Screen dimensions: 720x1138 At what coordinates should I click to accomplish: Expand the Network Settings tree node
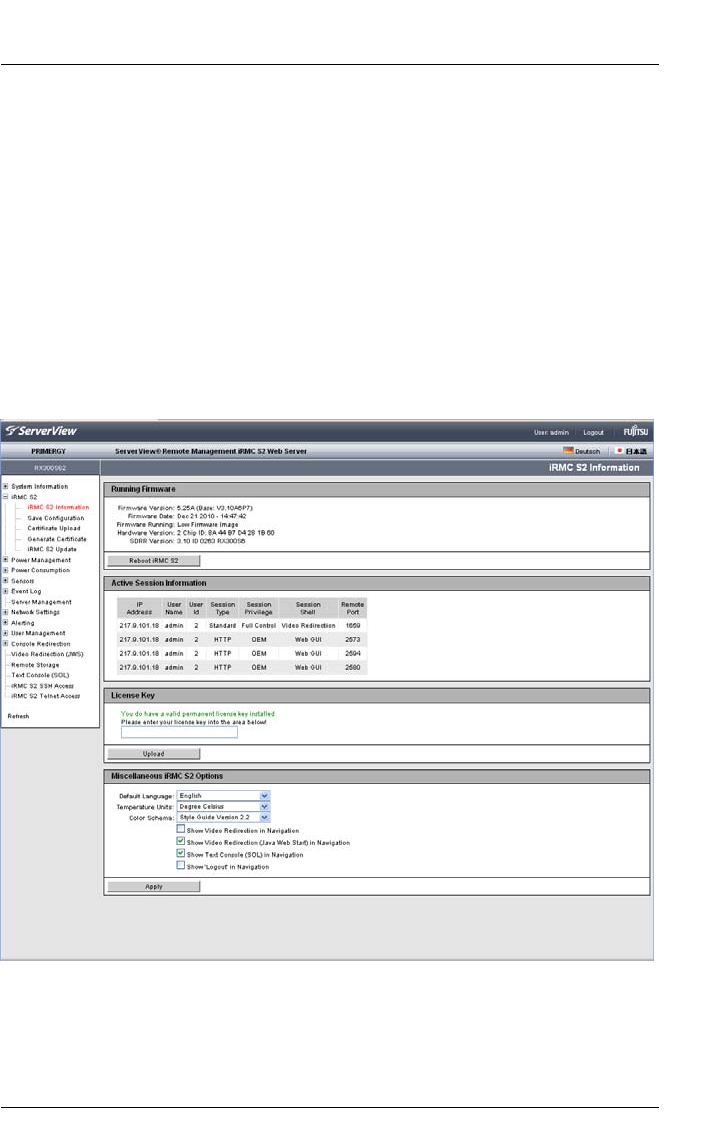point(5,612)
